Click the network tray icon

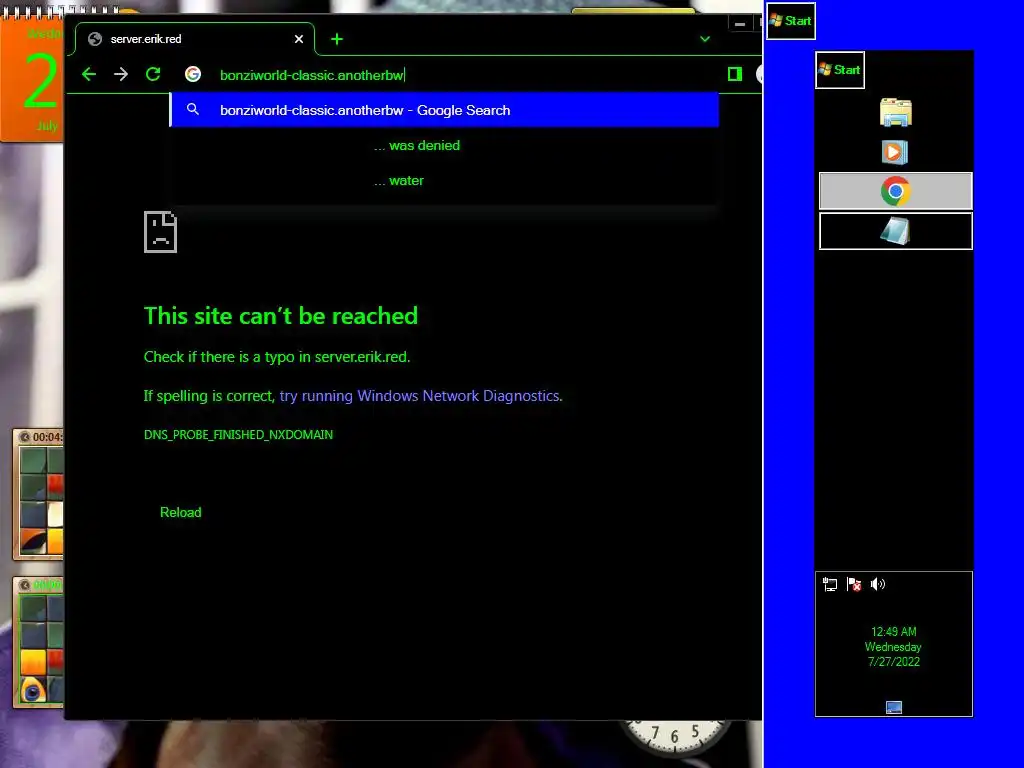click(x=830, y=584)
